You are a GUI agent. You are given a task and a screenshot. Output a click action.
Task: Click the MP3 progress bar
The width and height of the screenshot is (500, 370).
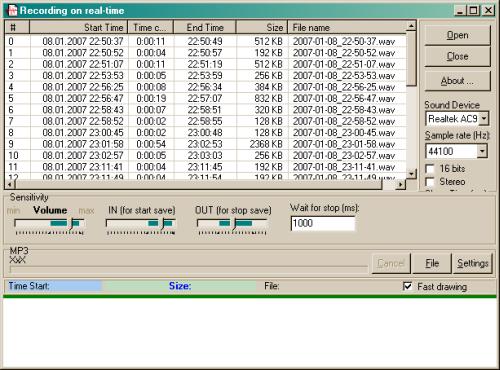pyautogui.click(x=189, y=269)
